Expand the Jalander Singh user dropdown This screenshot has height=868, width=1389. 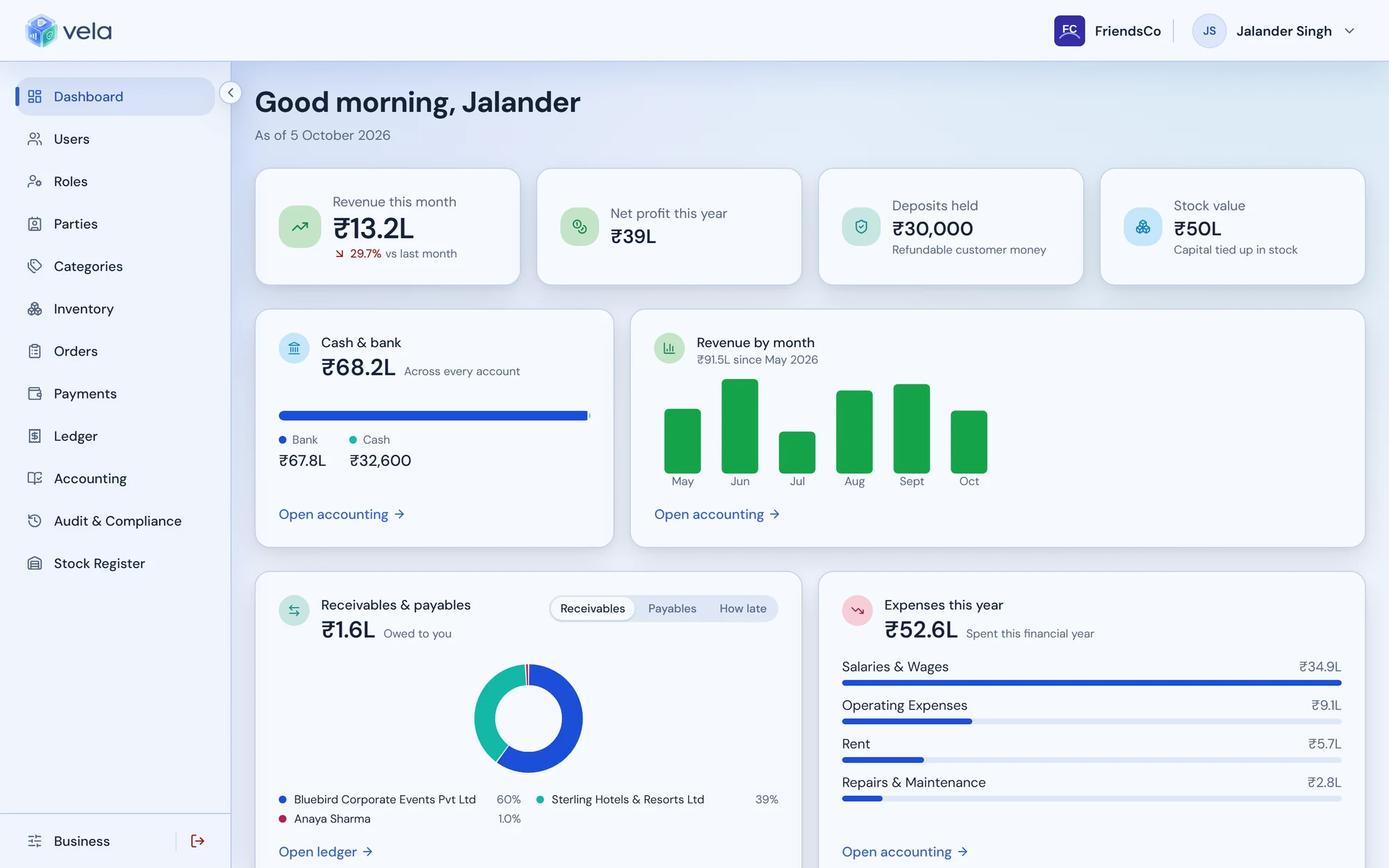click(x=1349, y=31)
